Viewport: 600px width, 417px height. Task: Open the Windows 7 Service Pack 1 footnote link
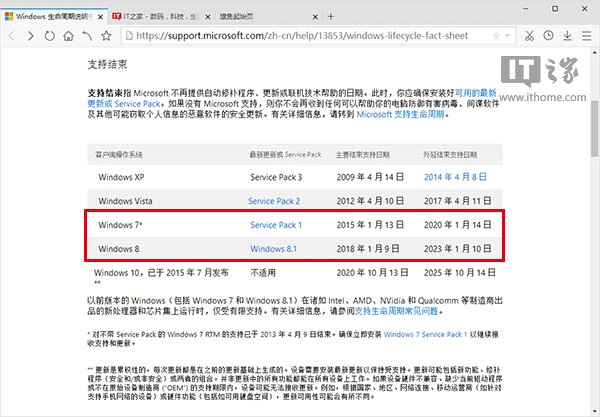pos(426,334)
